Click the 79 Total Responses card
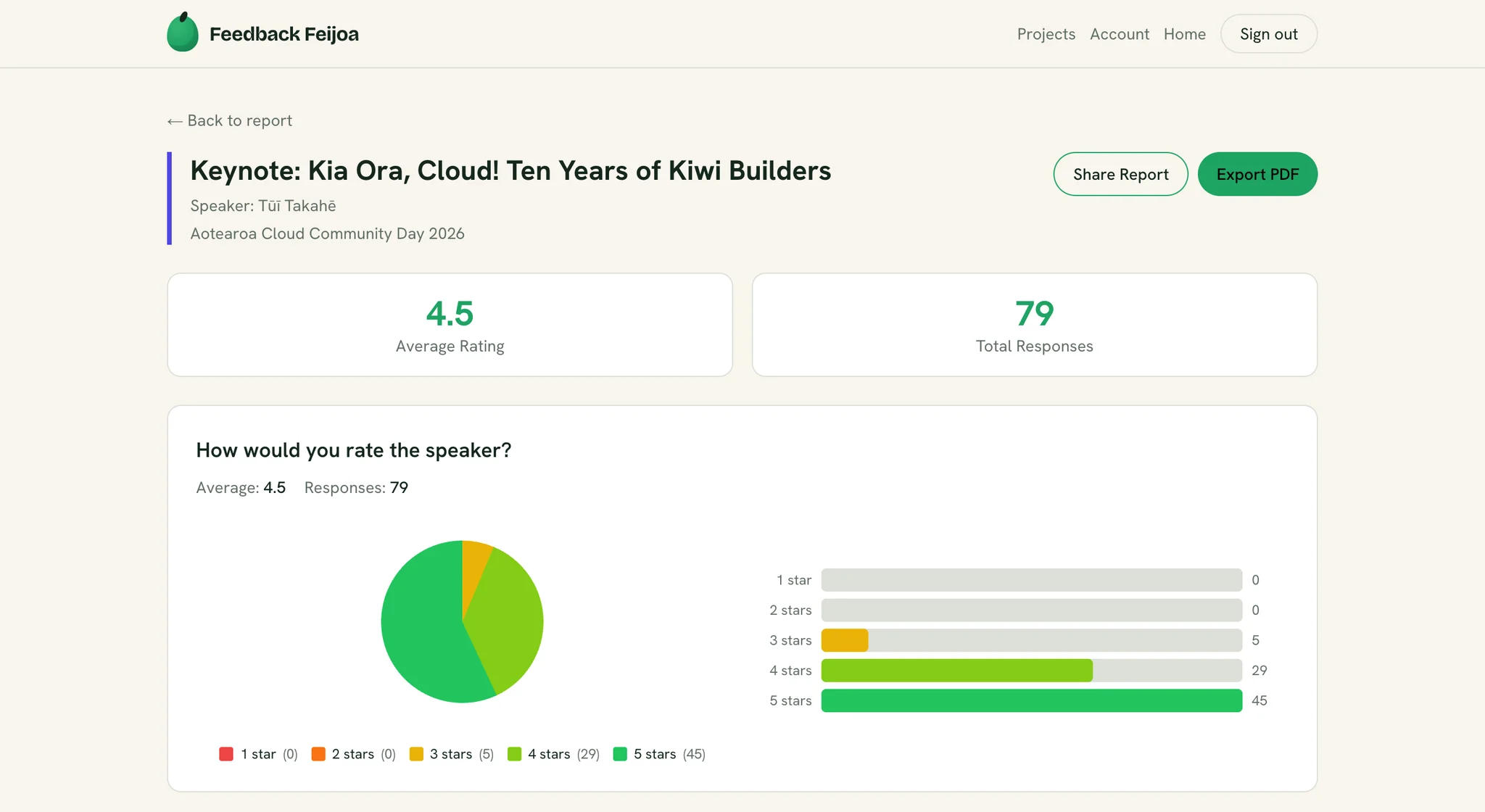Screen dimensions: 1485x812 coord(1034,325)
